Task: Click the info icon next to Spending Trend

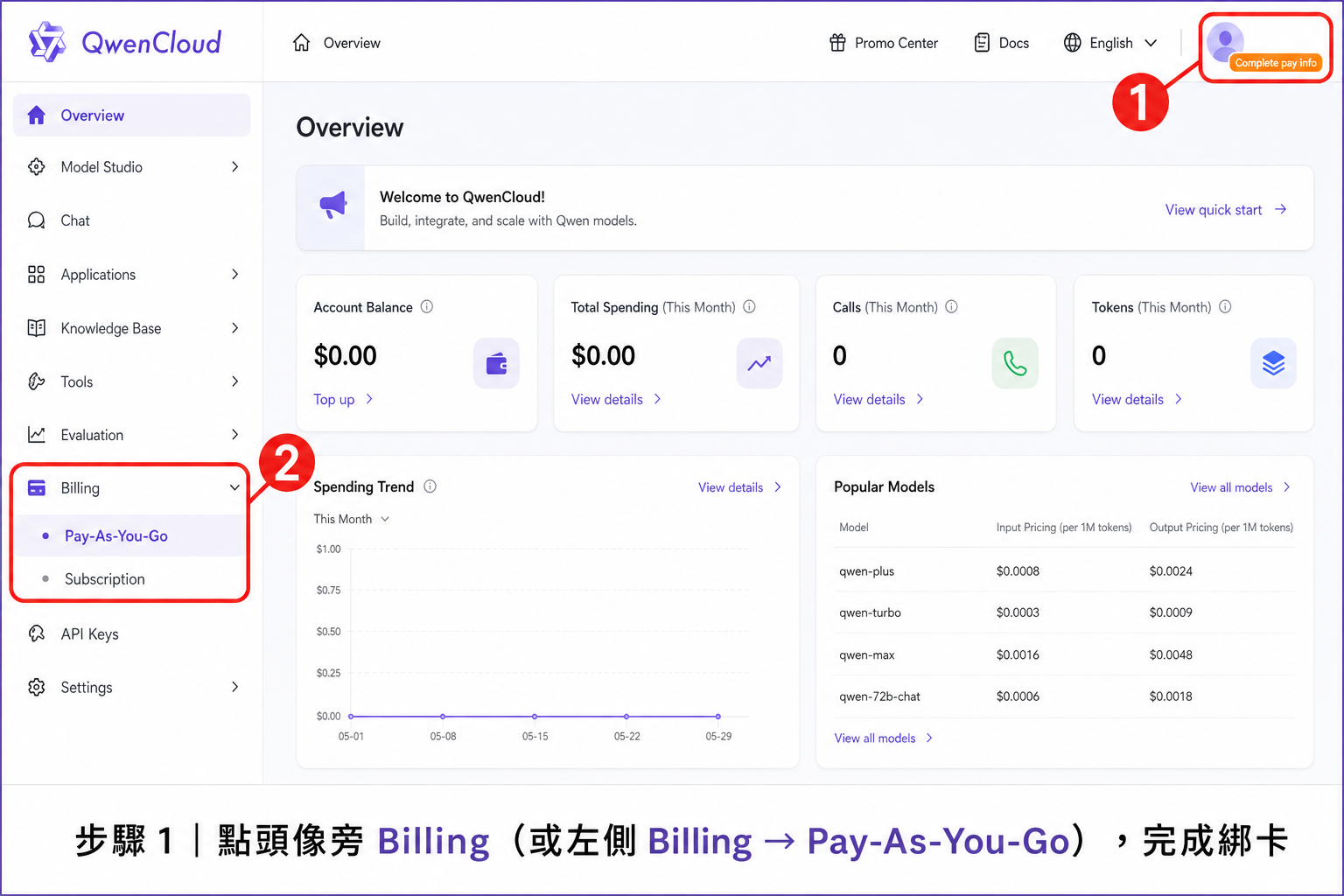Action: (430, 486)
